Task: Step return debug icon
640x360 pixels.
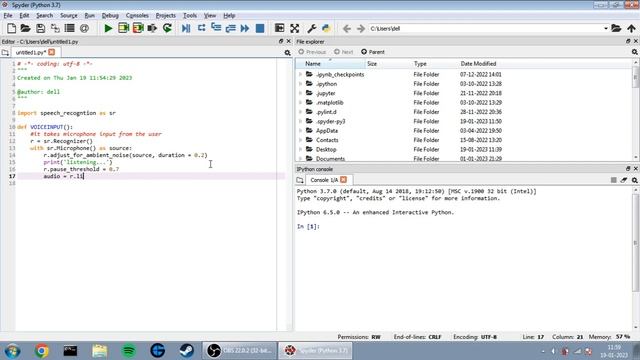Action: tap(231, 28)
